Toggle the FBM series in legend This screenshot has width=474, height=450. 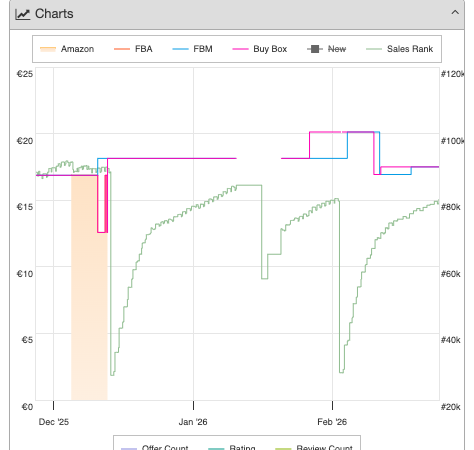(192, 49)
